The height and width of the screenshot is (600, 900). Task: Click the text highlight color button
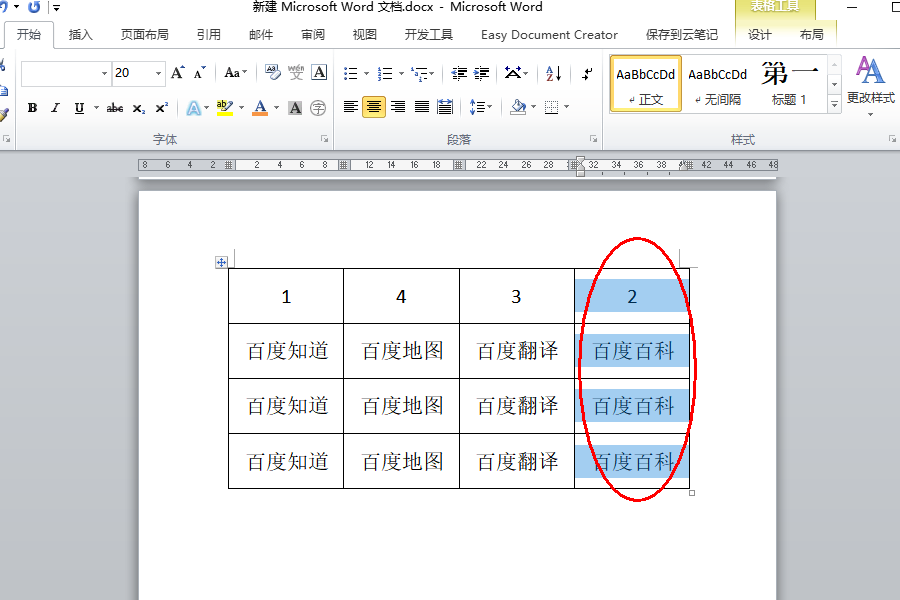click(224, 108)
